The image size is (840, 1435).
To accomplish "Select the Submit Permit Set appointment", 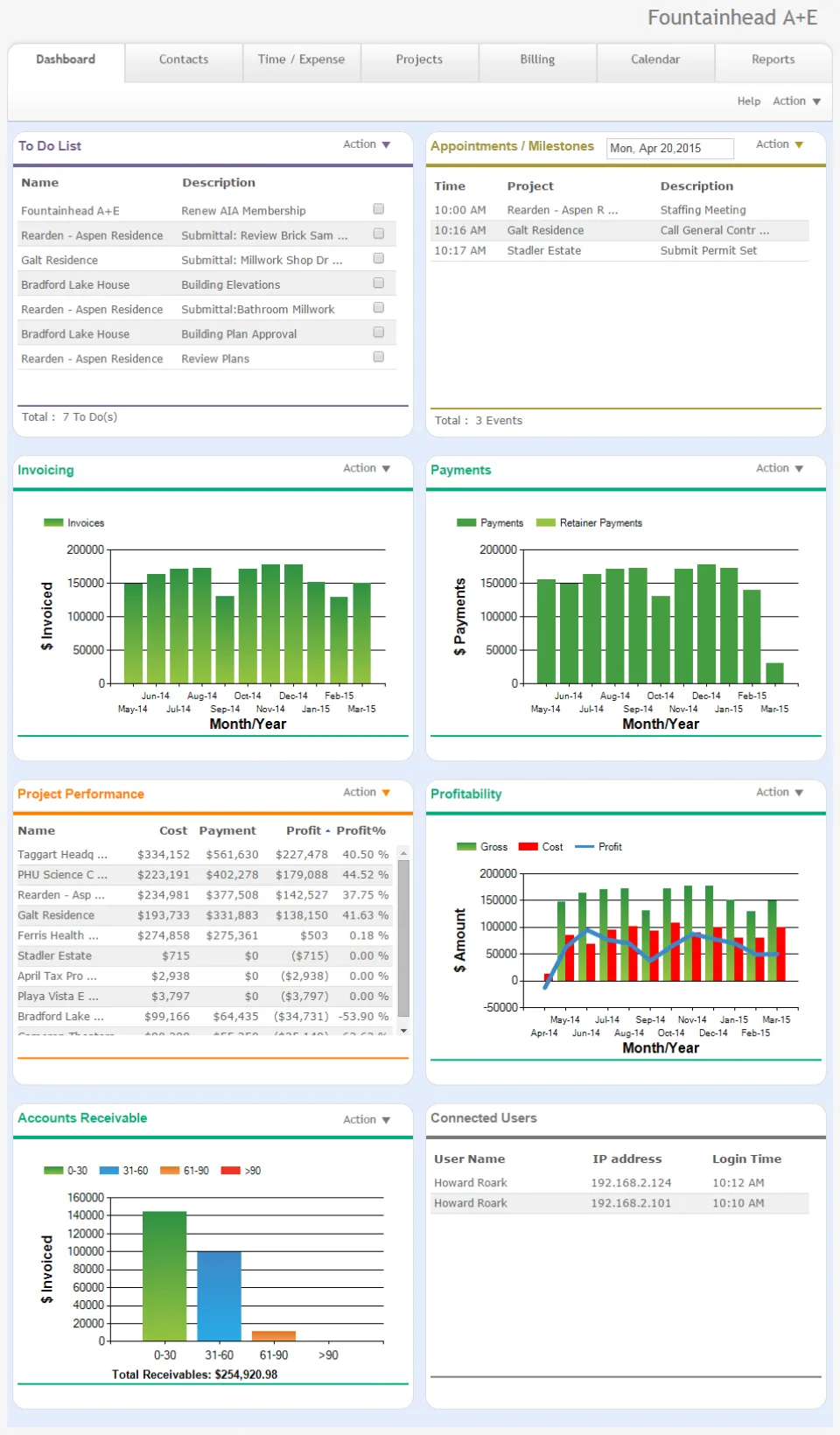I will tap(619, 250).
